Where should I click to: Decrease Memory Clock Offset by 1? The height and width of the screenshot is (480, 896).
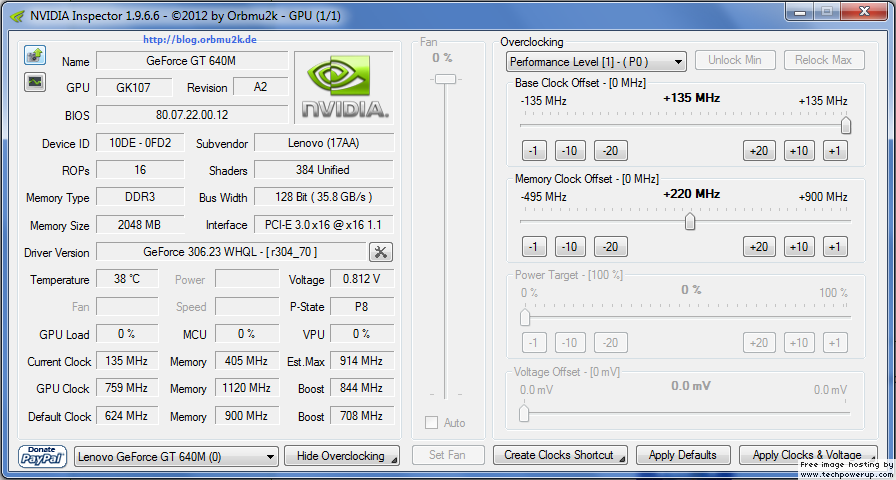click(x=534, y=247)
